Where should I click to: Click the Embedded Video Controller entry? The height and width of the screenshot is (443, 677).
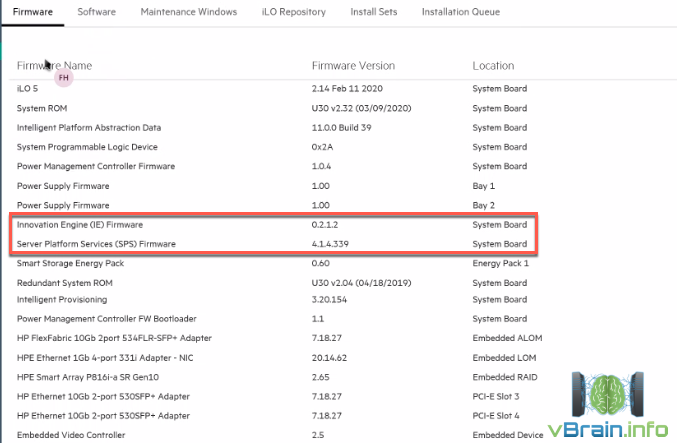(x=71, y=435)
